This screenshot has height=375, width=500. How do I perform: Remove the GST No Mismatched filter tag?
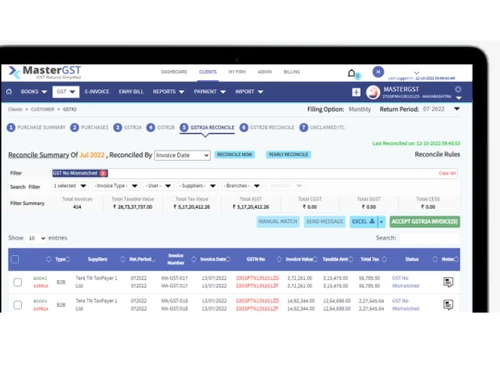click(x=103, y=173)
